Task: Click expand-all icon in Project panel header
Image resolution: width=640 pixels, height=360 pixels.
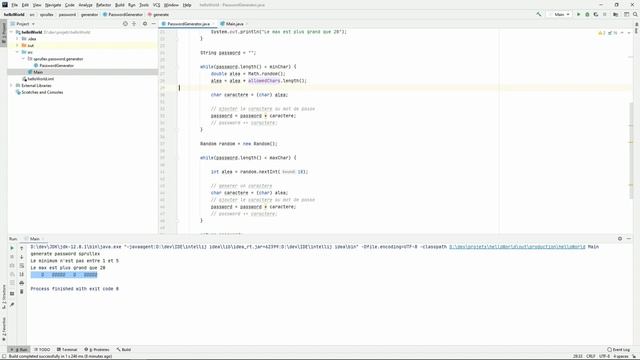Action: [134, 24]
